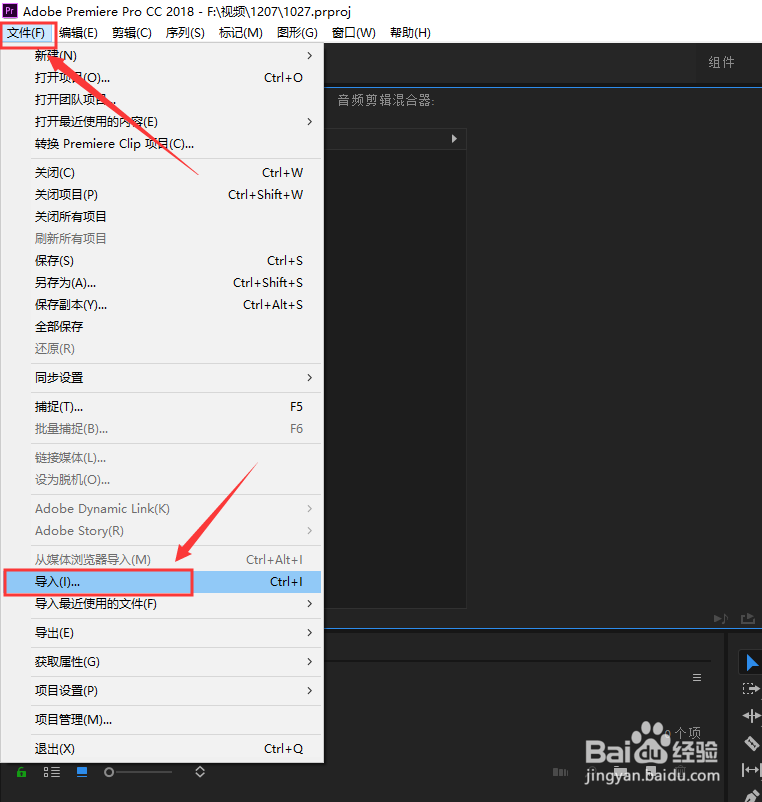The height and width of the screenshot is (802, 762).
Task: Open the 图形(G) menu
Action: tap(297, 33)
